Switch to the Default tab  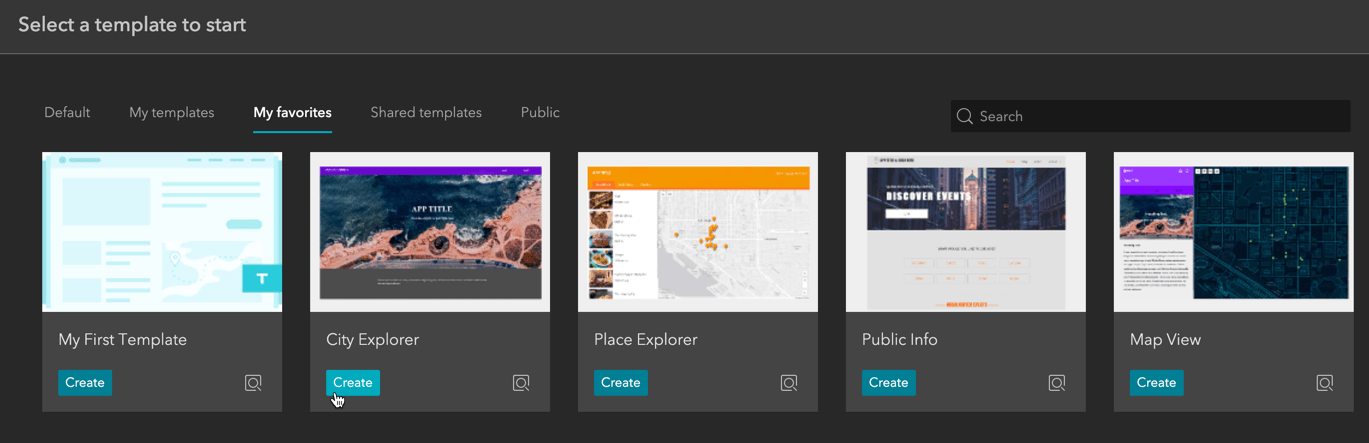[67, 113]
